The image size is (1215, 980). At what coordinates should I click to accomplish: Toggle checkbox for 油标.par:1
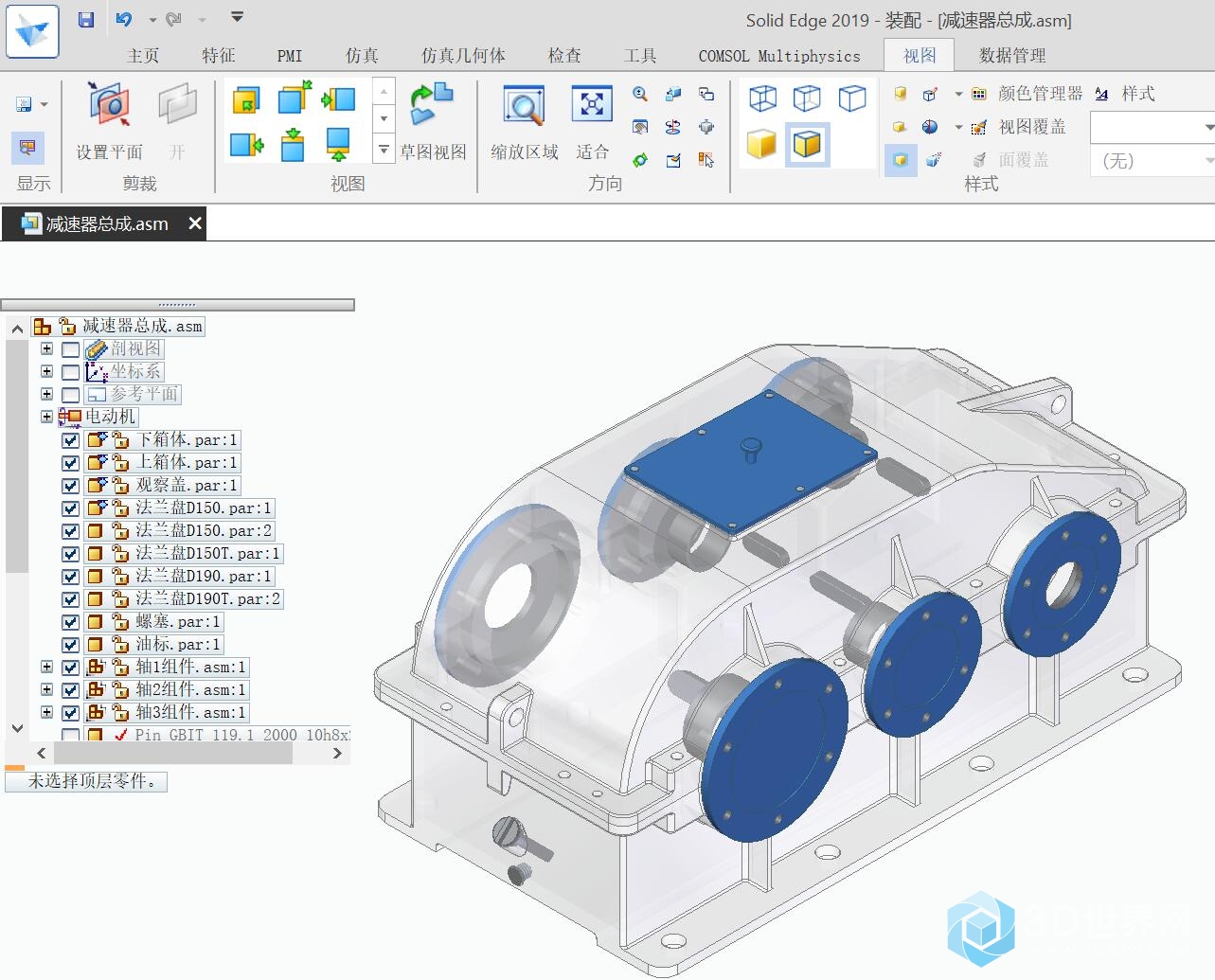pyautogui.click(x=70, y=645)
